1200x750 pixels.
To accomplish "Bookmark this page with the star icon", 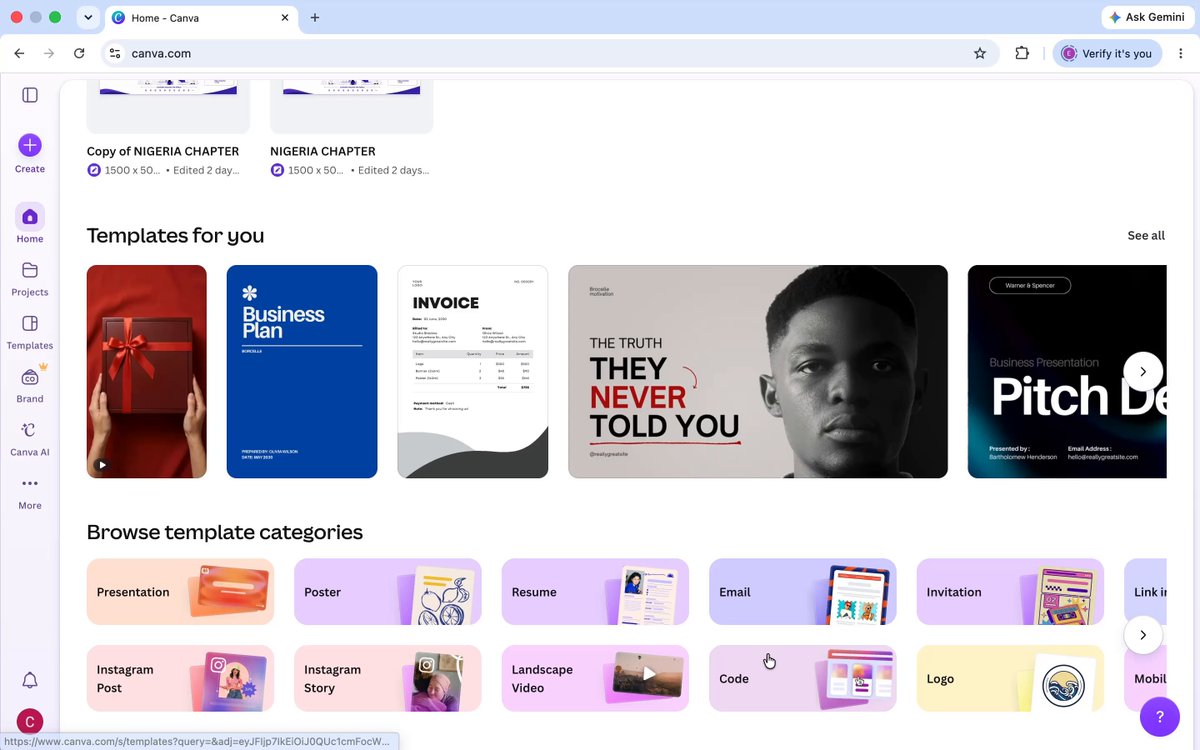I will point(980,54).
